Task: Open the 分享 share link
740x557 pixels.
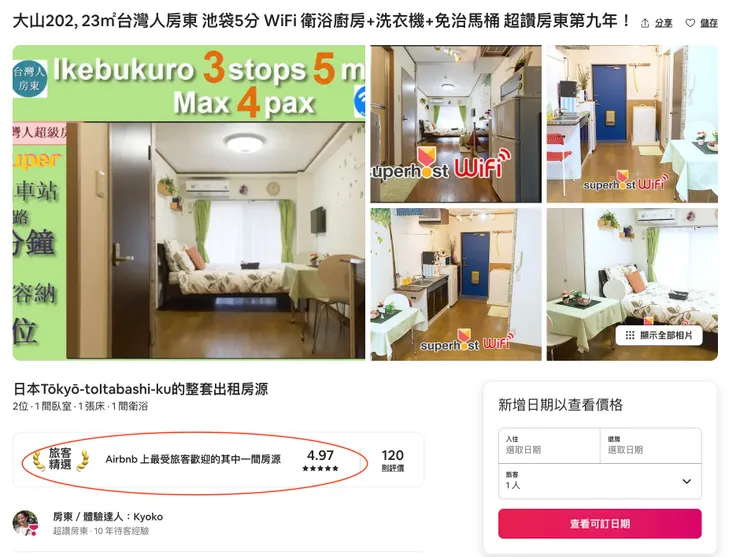Action: coord(664,23)
